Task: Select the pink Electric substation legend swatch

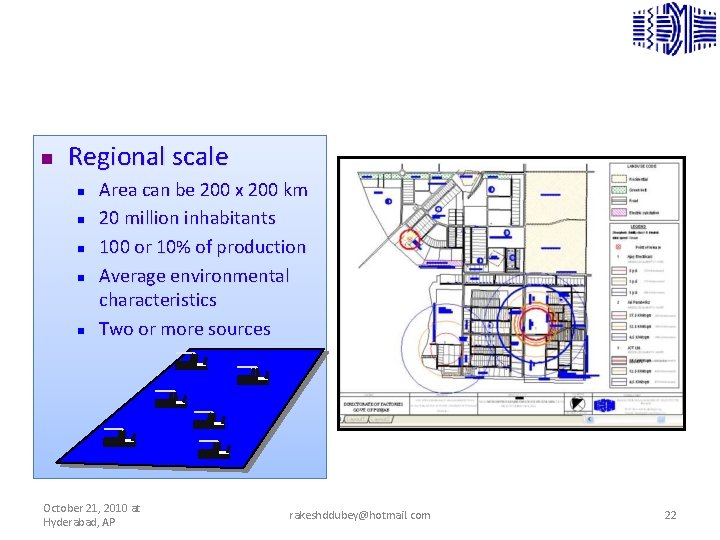Action: [x=619, y=212]
